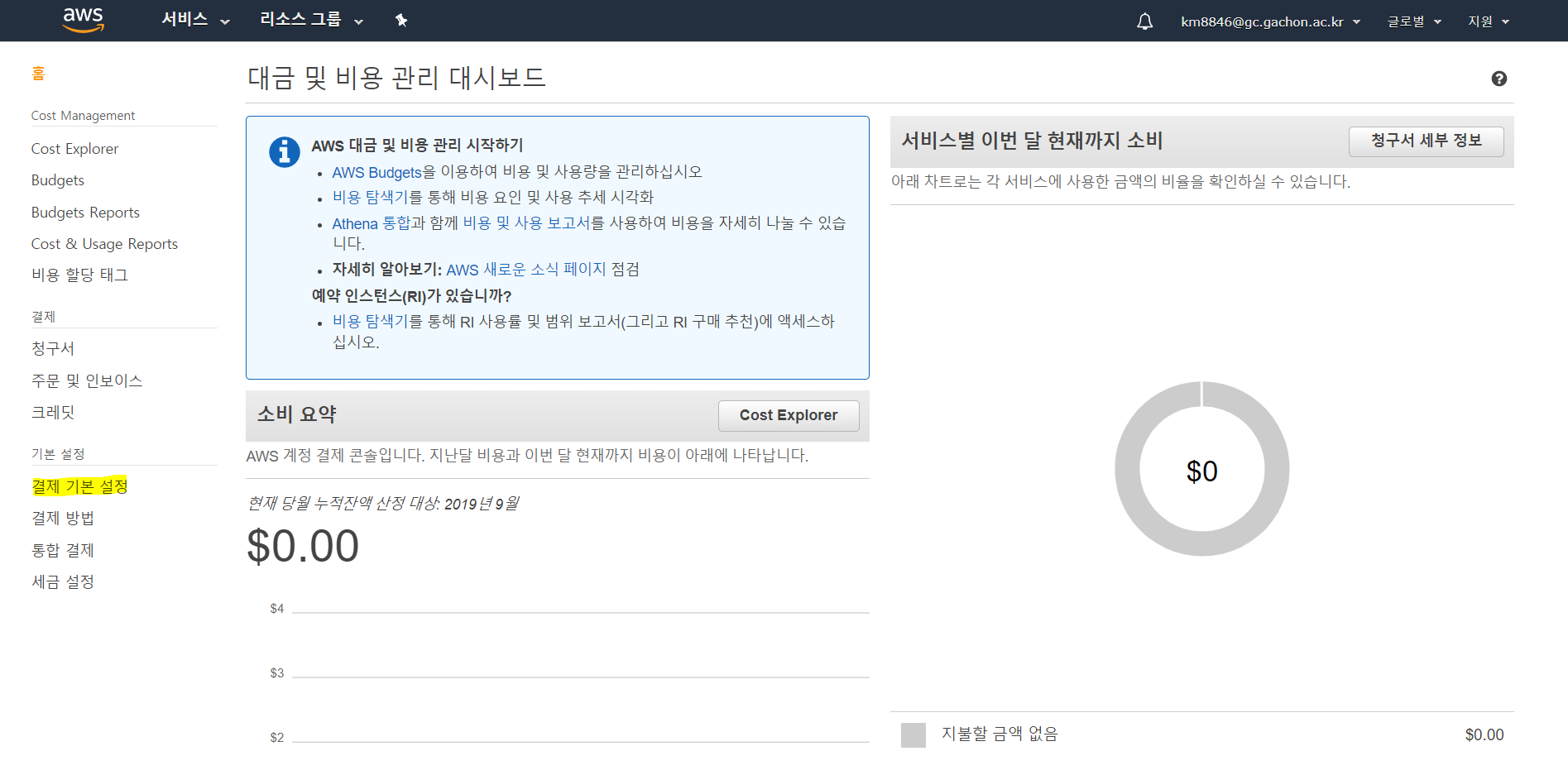Open 비용 할당 태그 page
The image size is (1568, 775).
coord(79,275)
